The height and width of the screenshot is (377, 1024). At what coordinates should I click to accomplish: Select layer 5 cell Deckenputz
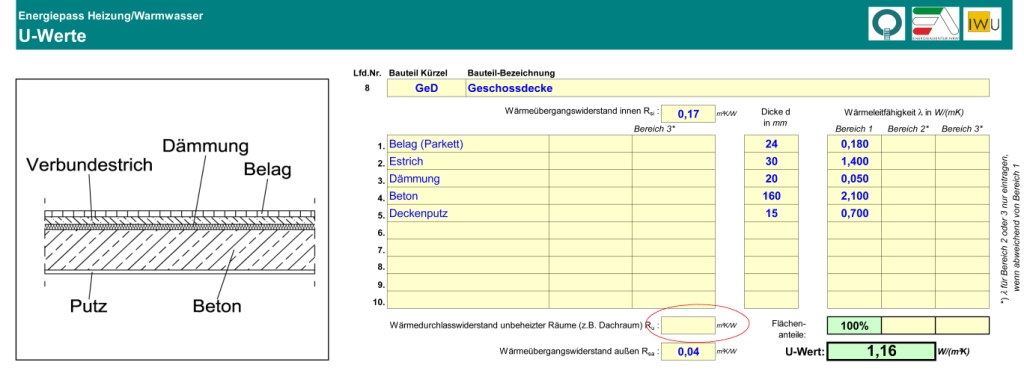pos(468,213)
